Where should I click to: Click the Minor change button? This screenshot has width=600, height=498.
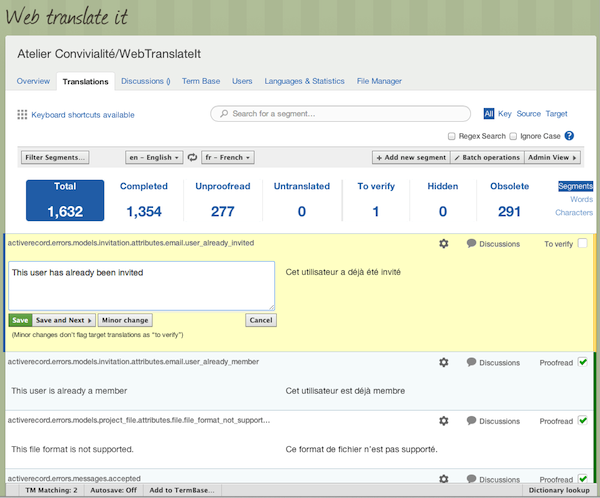tap(125, 320)
